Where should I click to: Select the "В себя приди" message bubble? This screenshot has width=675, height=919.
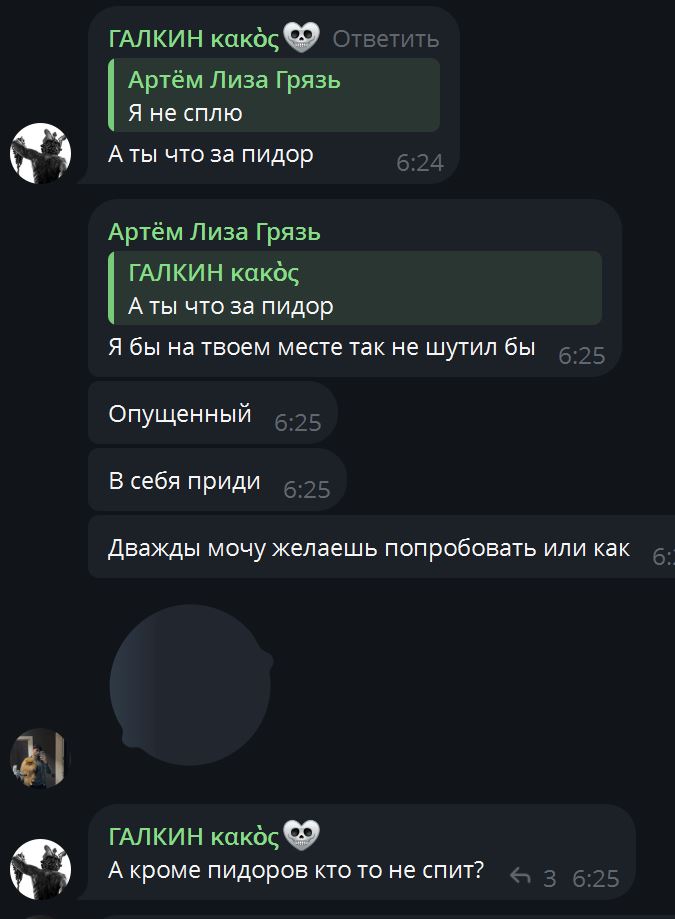coord(217,481)
